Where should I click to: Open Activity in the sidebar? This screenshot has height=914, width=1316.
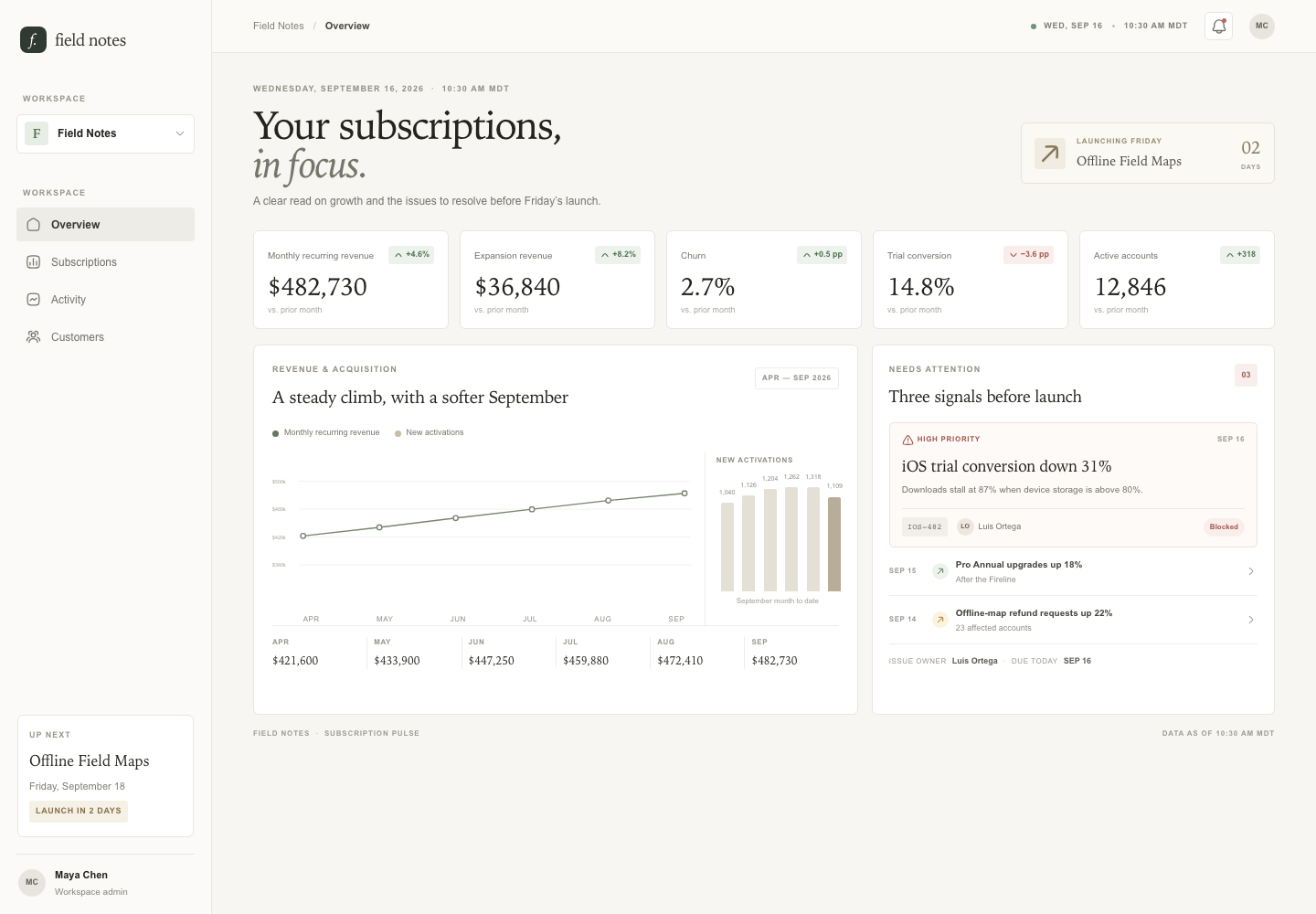(105, 300)
